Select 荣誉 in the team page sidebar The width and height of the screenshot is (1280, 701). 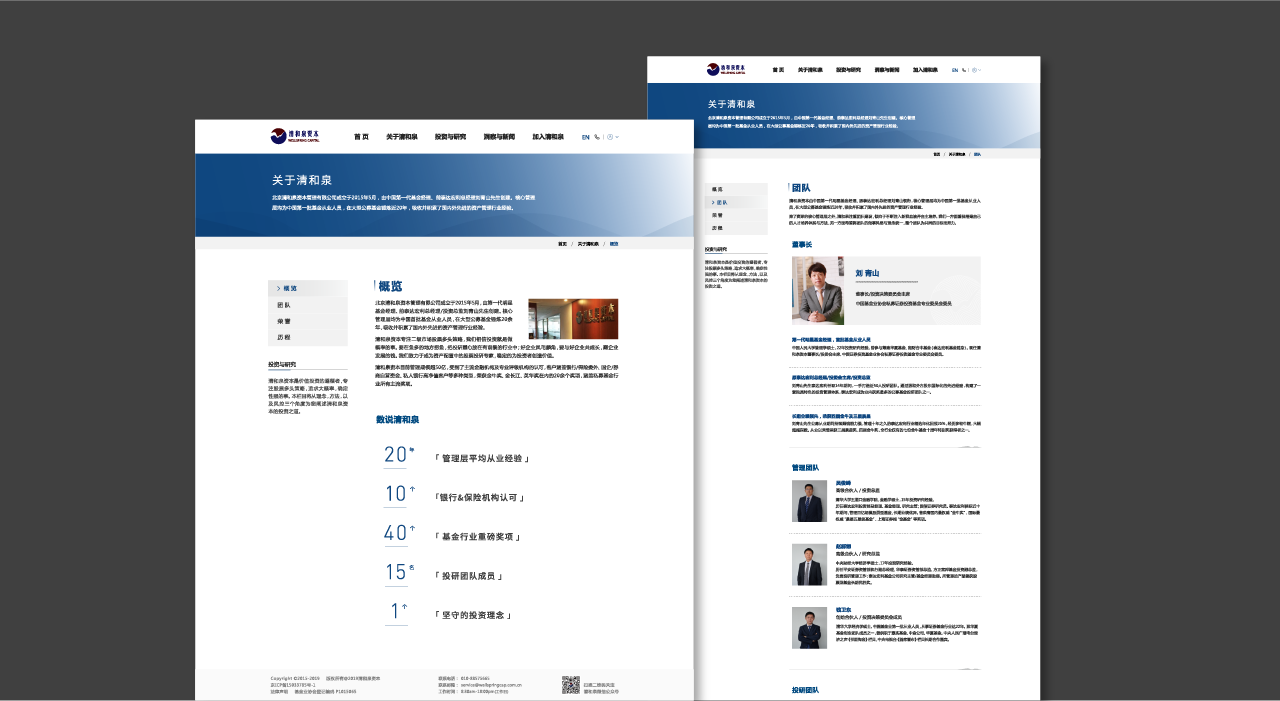(736, 215)
